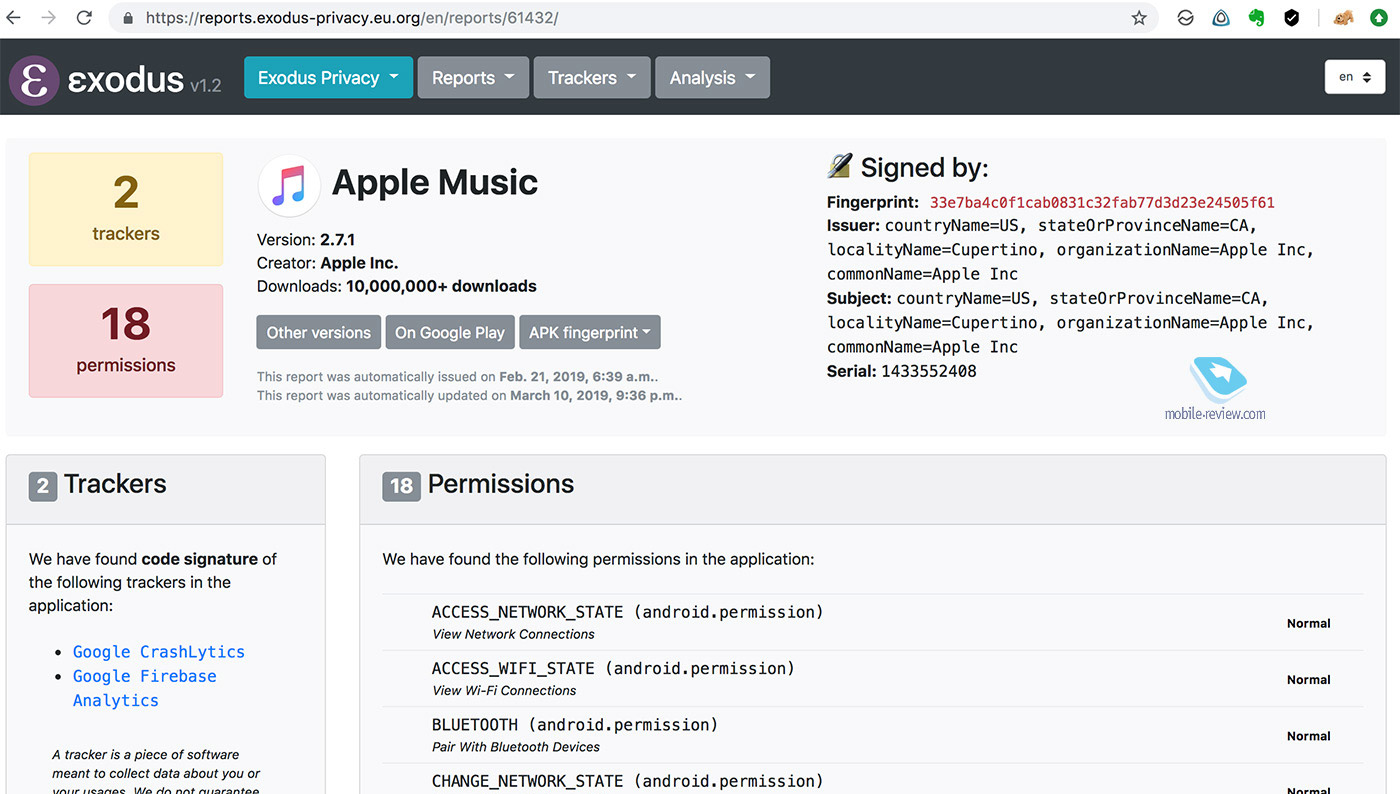Image resolution: width=1400 pixels, height=794 pixels.
Task: Click the purple Exodus logo
Action: click(x=34, y=79)
